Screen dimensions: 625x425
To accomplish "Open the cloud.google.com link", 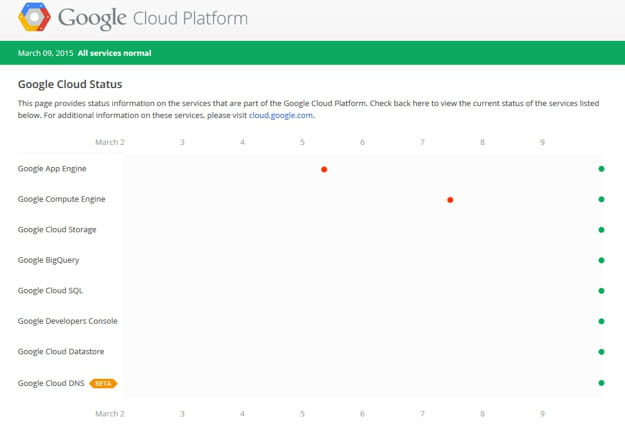I will point(281,115).
